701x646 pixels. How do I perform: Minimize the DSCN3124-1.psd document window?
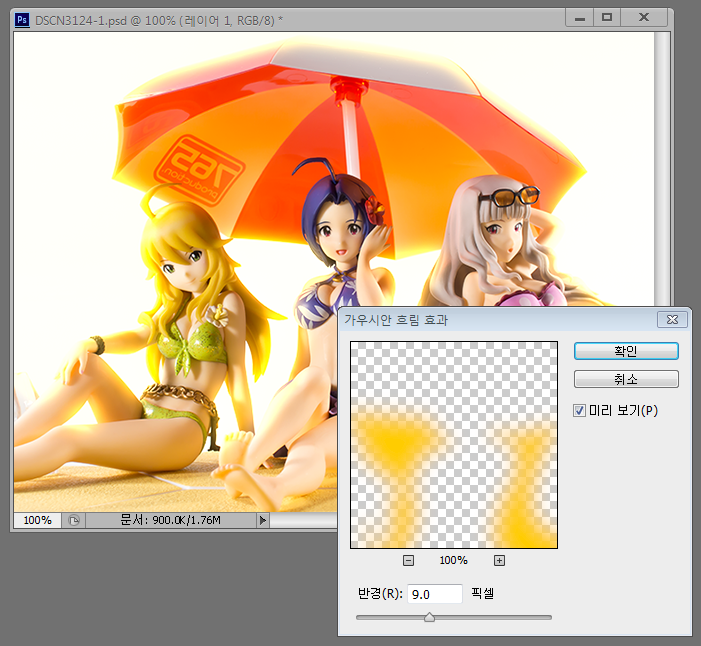(x=580, y=18)
